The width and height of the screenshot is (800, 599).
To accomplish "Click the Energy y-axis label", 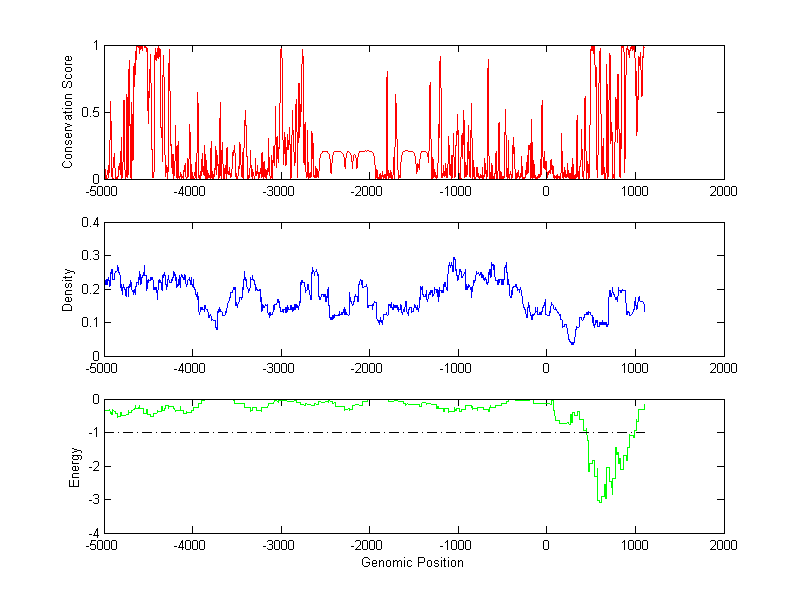I will point(74,466).
